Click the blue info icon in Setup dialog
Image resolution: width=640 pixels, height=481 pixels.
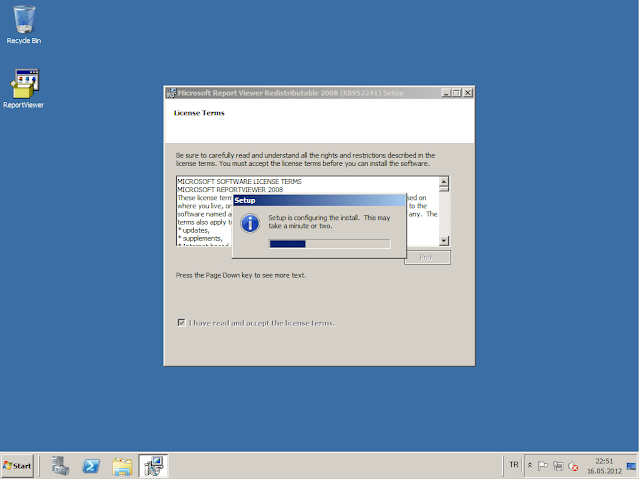coord(251,223)
